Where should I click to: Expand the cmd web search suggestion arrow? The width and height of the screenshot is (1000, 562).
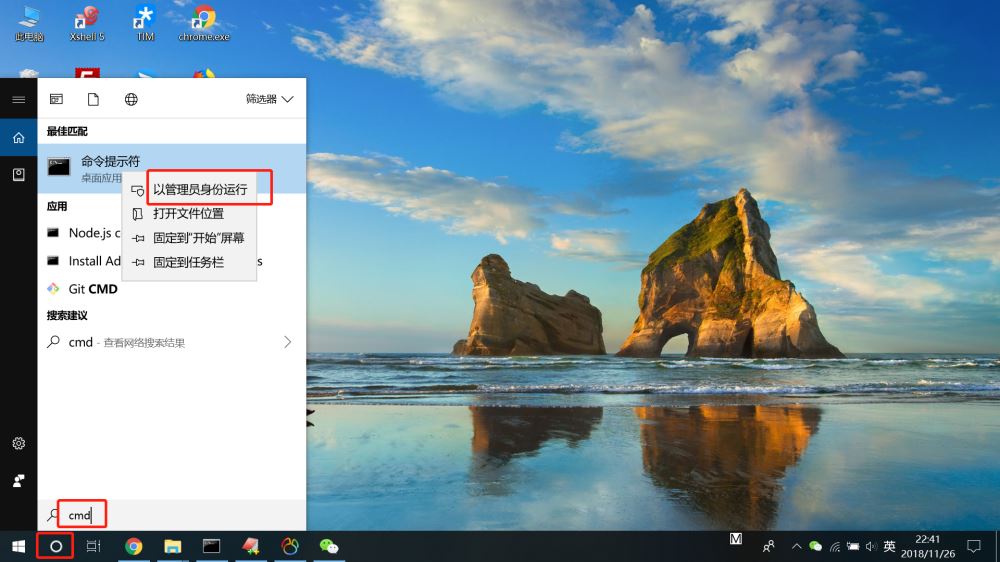[x=288, y=342]
